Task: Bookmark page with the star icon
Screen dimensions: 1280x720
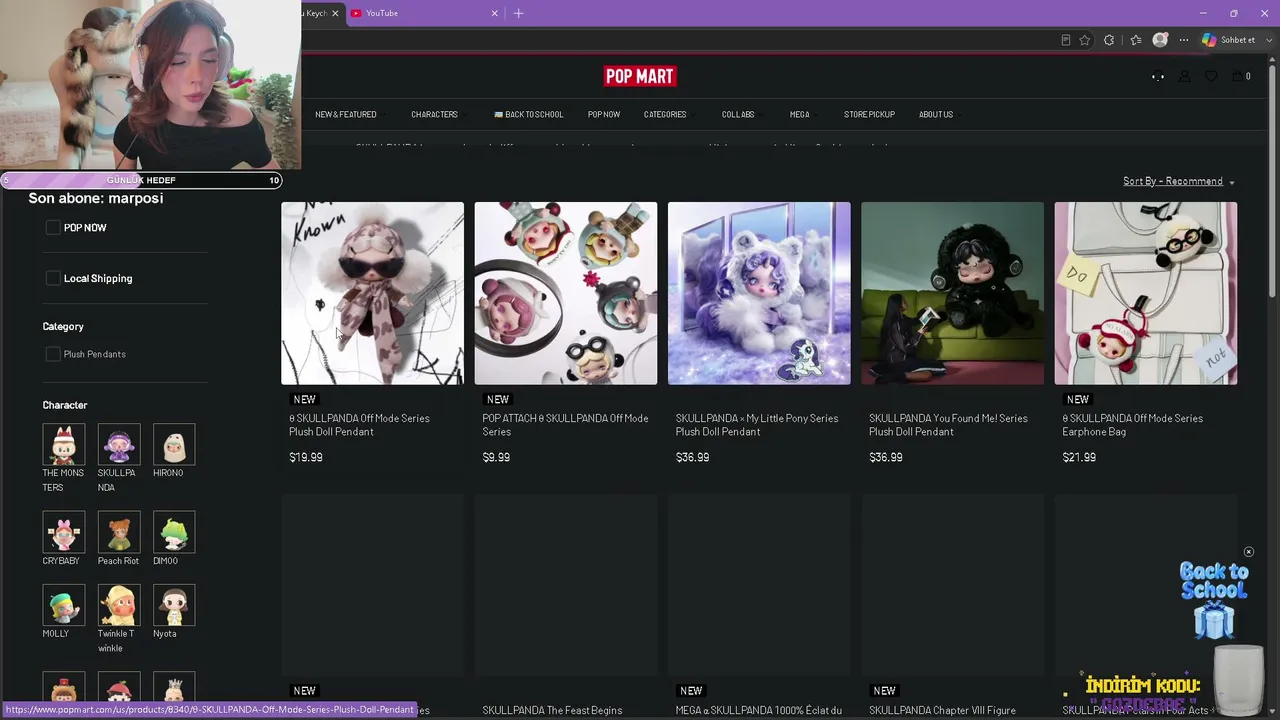Action: tap(1084, 40)
